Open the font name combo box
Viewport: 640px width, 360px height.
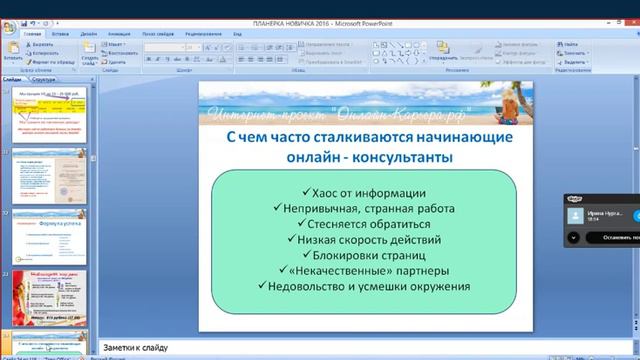164,48
